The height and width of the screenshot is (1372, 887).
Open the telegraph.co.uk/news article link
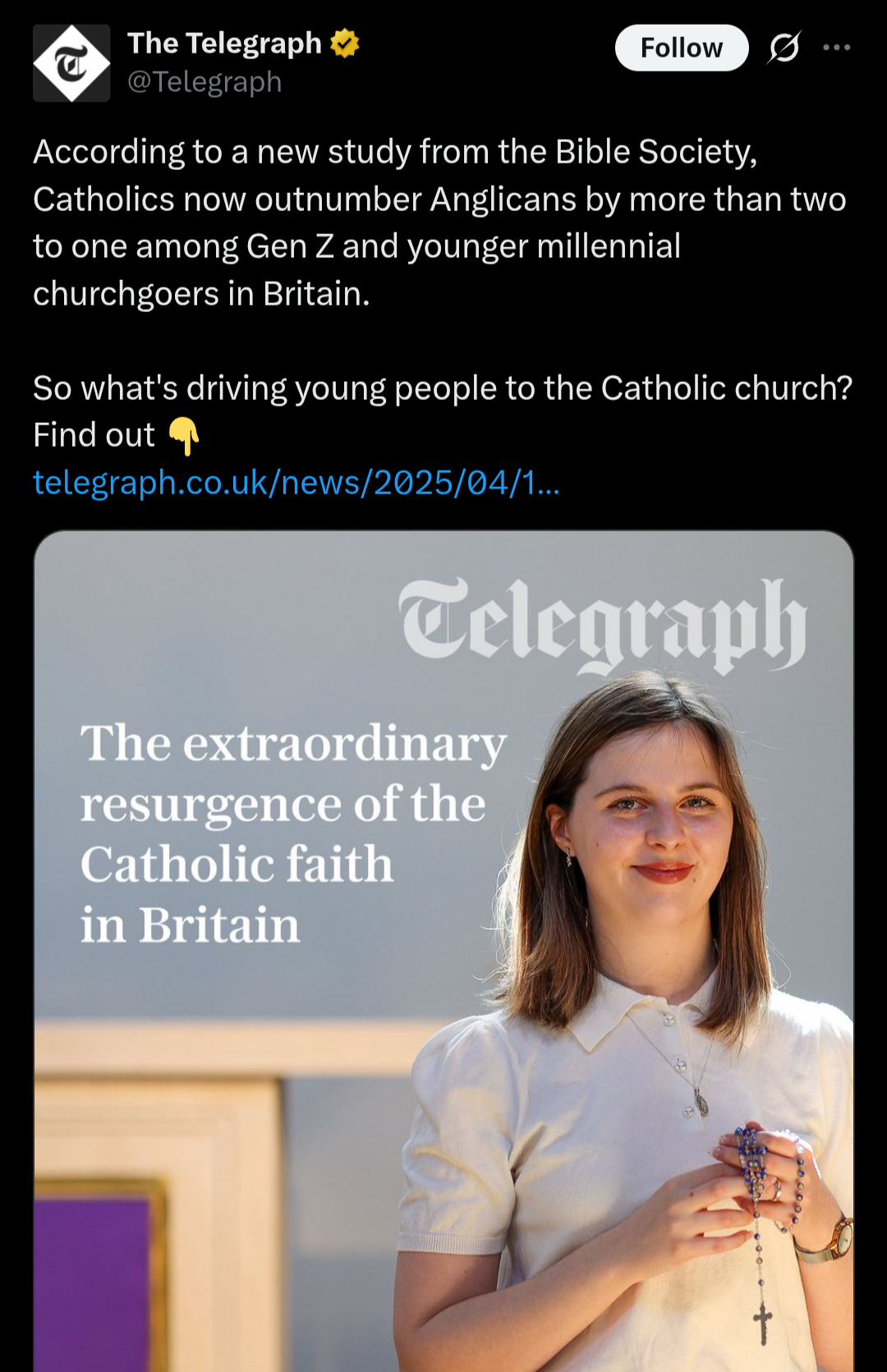coord(296,483)
